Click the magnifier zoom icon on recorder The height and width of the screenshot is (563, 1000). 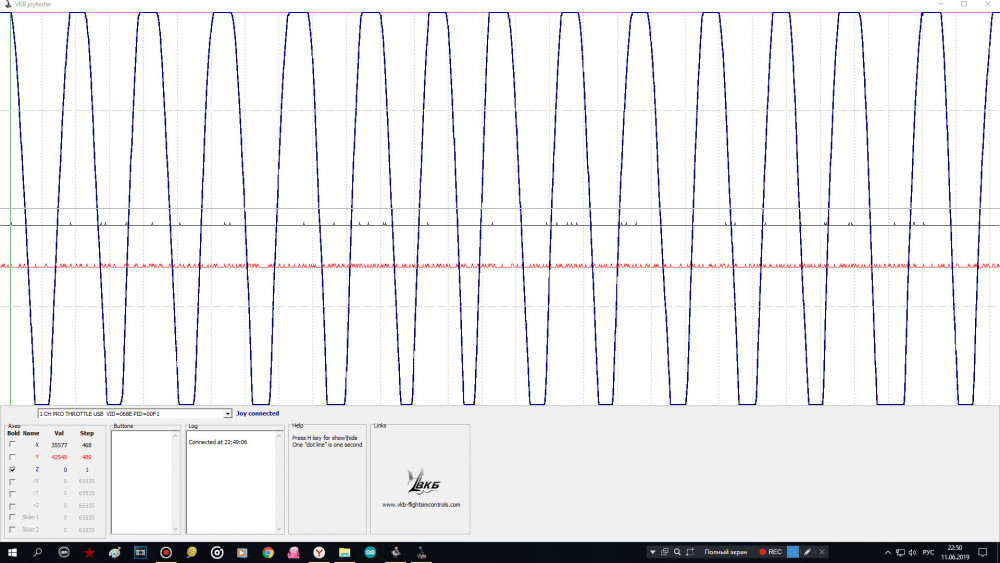[677, 552]
